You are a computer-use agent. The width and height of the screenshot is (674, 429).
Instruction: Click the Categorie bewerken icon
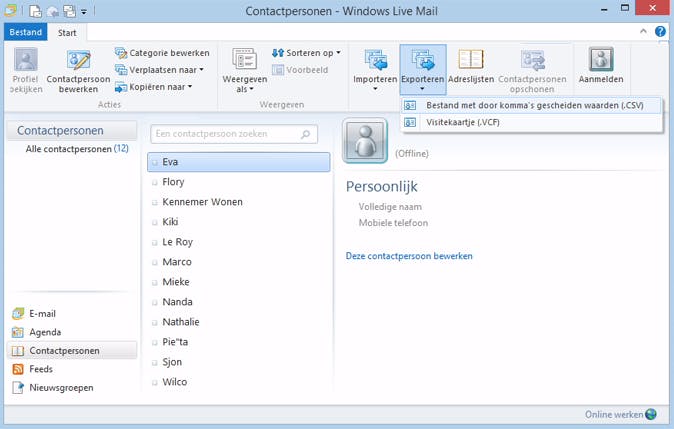[121, 53]
